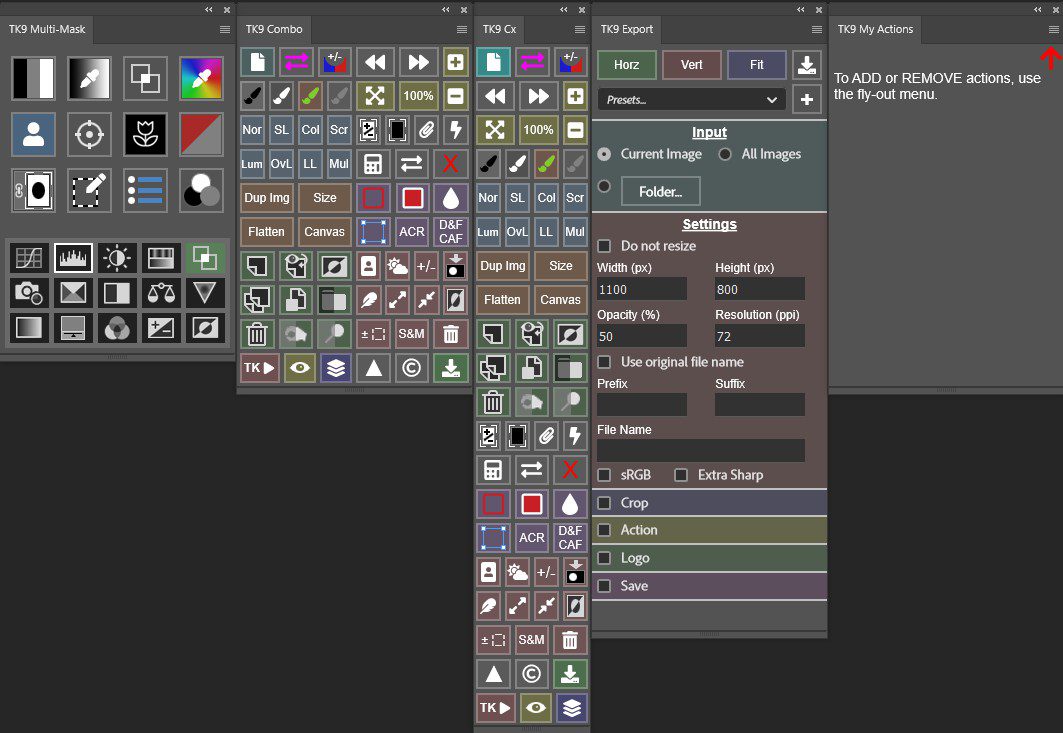Image resolution: width=1063 pixels, height=733 pixels.
Task: Click the calculator icon in TK9 Combo
Action: pos(373,163)
